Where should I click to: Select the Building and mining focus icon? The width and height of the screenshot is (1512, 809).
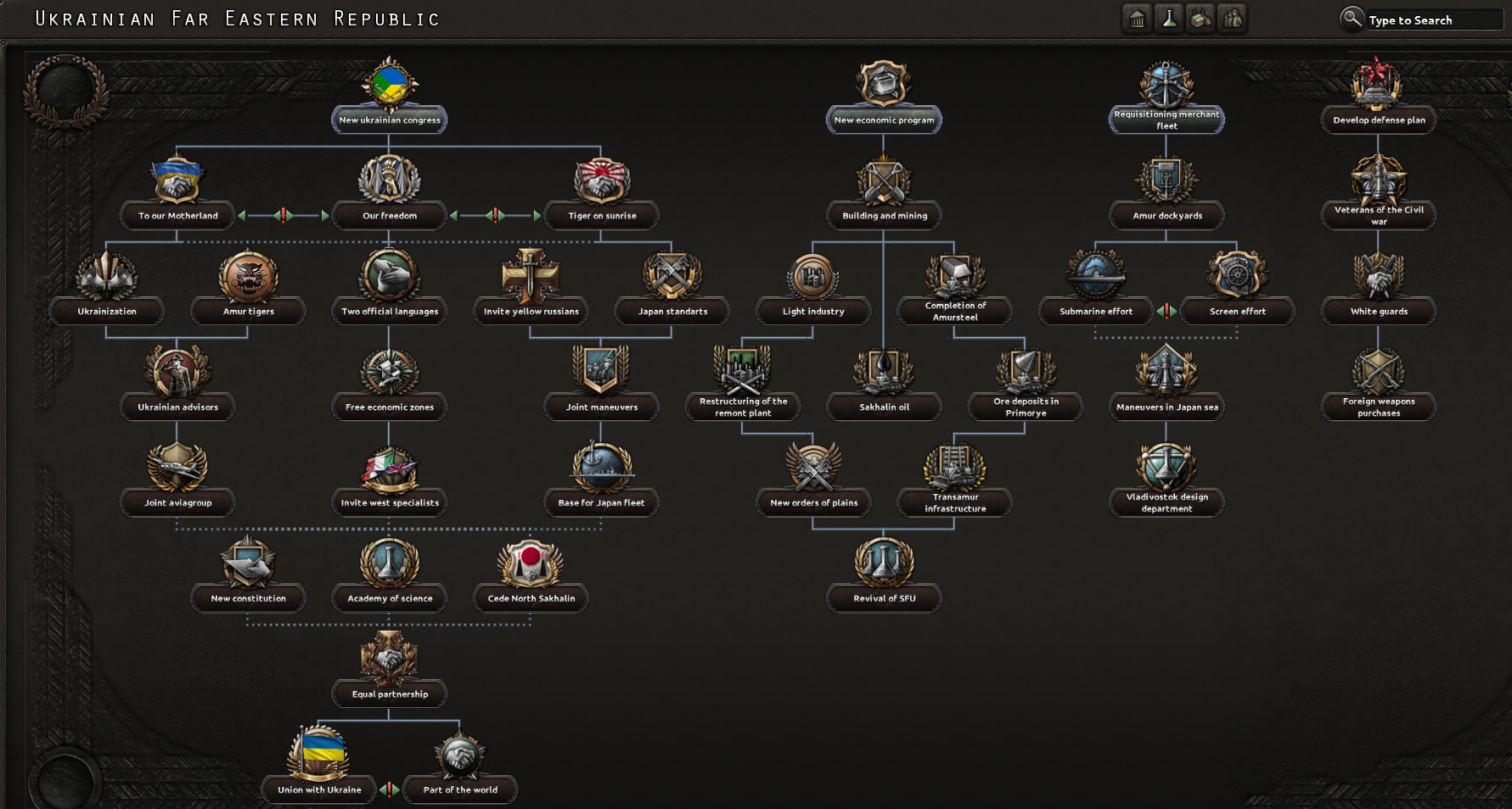[x=884, y=180]
